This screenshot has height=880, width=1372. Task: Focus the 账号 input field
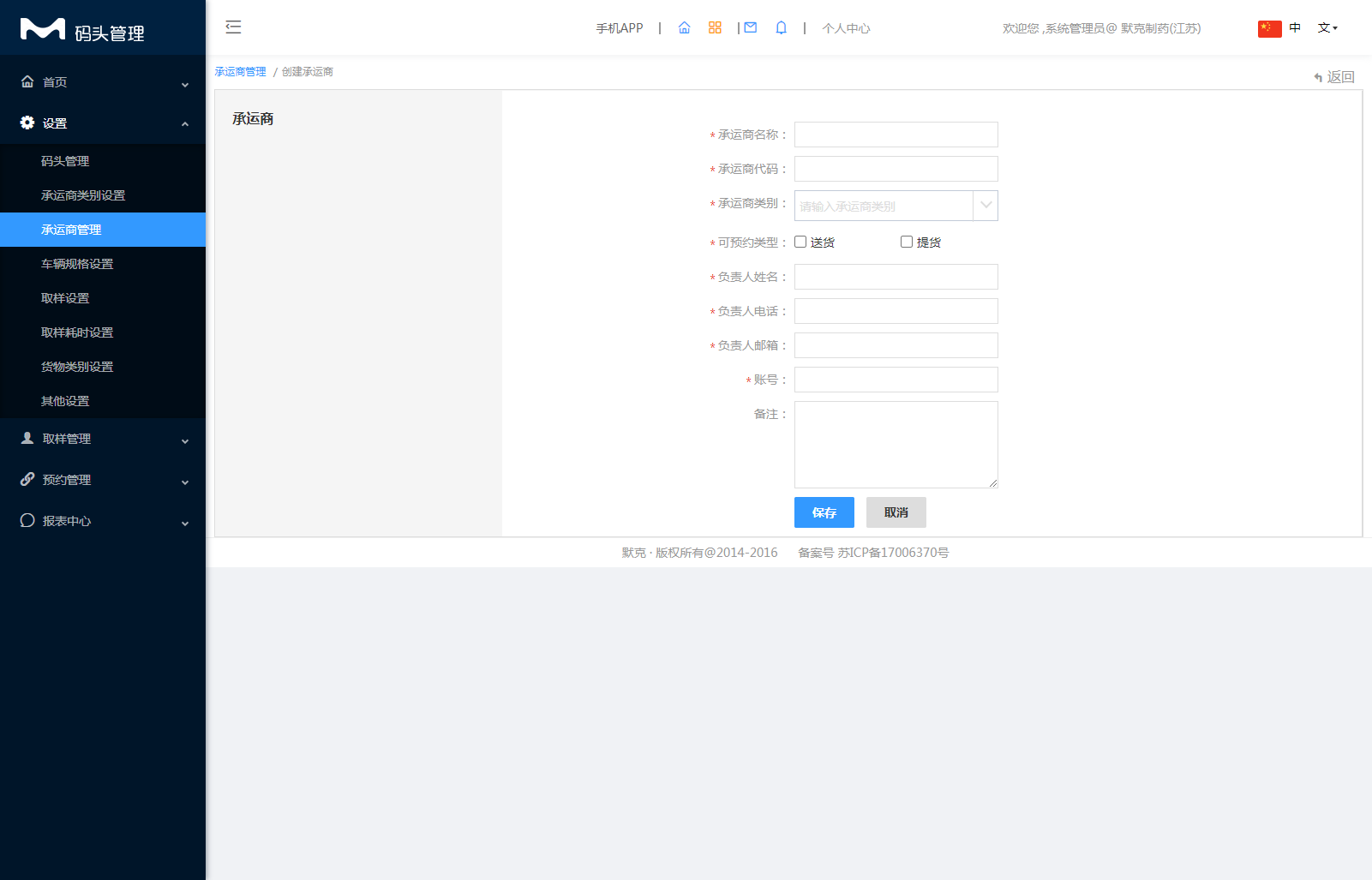896,380
